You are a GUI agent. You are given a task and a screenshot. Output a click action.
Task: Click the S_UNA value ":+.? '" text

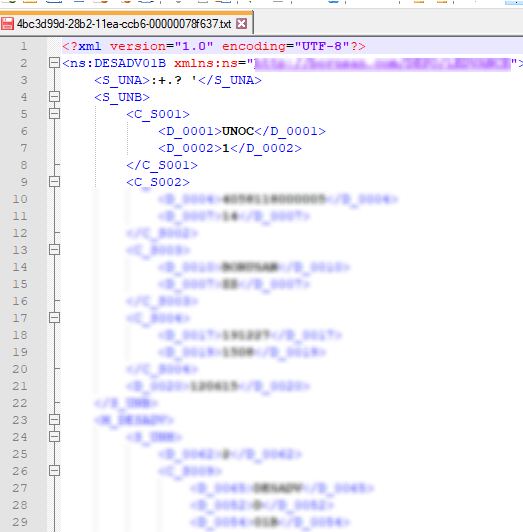click(174, 80)
